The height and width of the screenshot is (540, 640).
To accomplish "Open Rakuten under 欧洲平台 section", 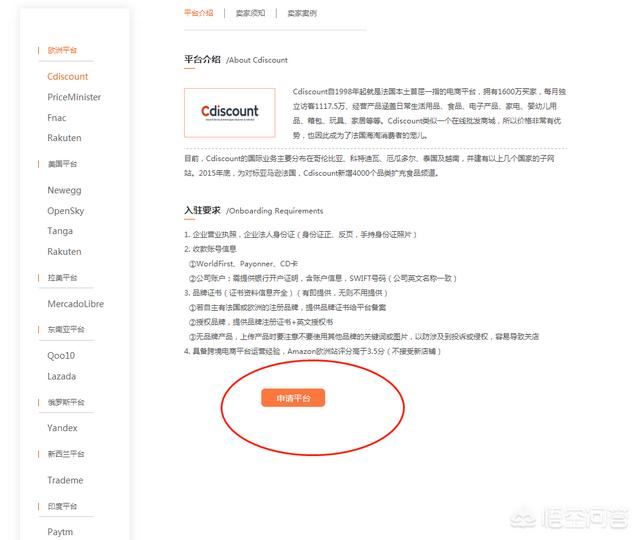I will 64,138.
